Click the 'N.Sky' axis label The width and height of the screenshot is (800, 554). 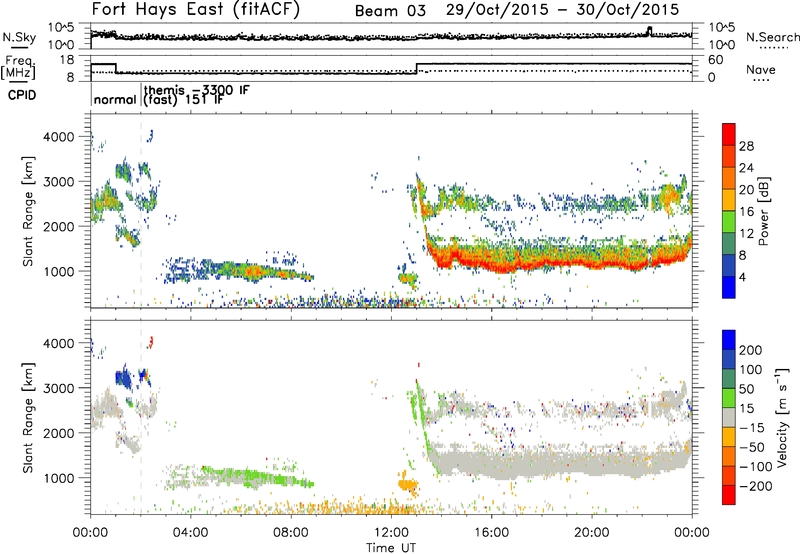(19, 37)
